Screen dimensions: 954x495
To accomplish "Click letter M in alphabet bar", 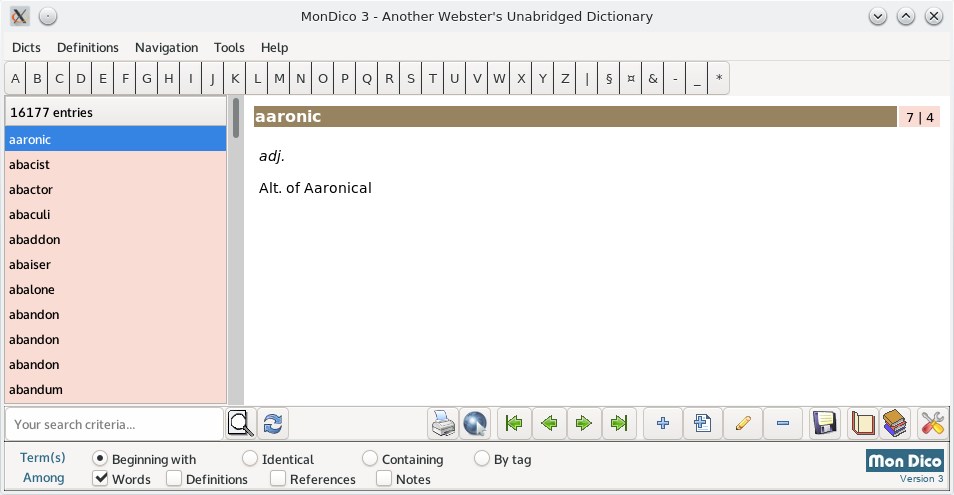I will coord(279,78).
